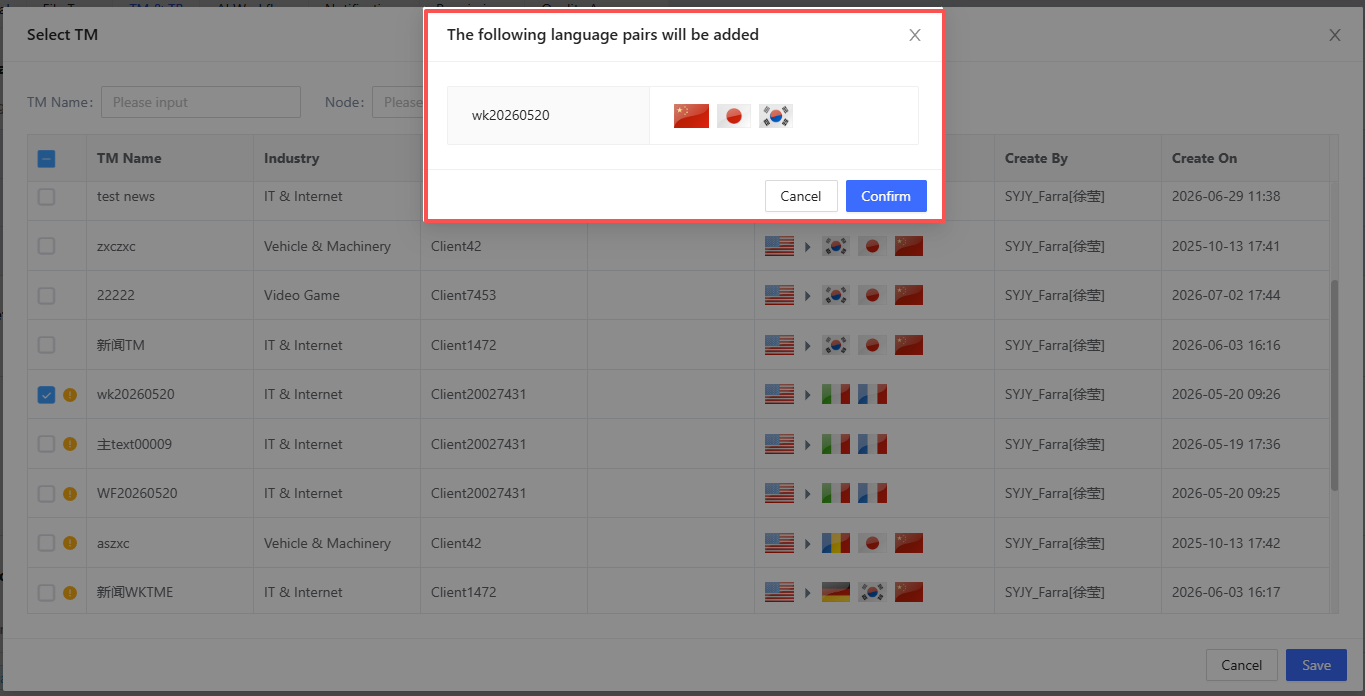The image size is (1365, 696).
Task: Click the warning icon beside aszxc row
Action: click(x=70, y=543)
